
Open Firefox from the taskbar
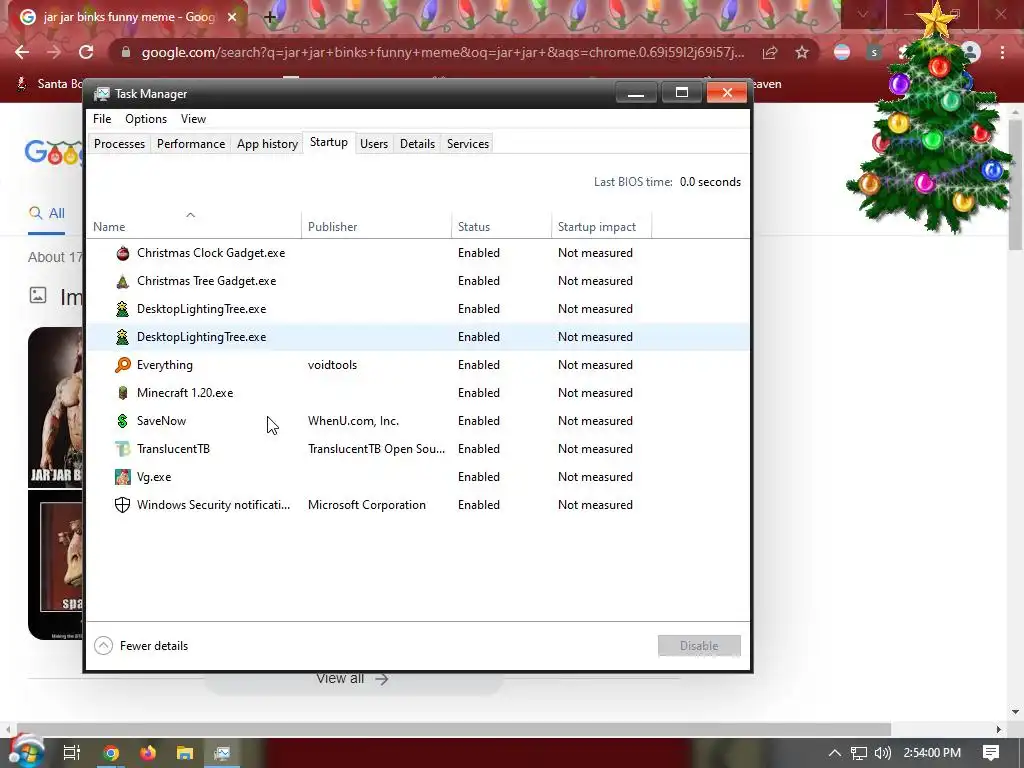pyautogui.click(x=148, y=753)
